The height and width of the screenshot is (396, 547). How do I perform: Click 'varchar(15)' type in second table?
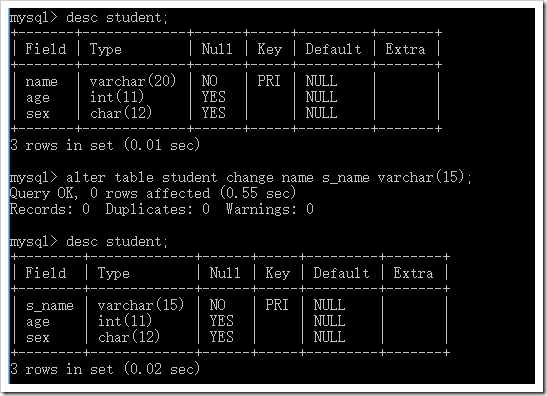pyautogui.click(x=141, y=305)
